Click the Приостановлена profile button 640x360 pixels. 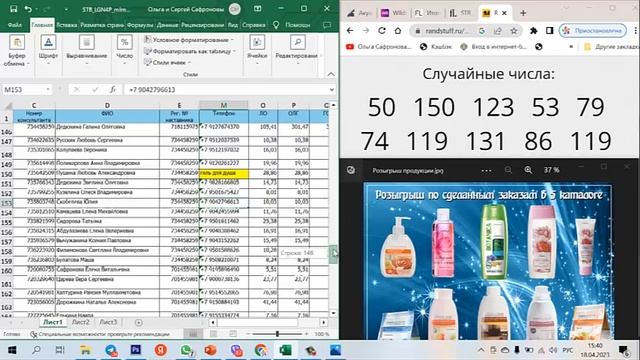(593, 31)
